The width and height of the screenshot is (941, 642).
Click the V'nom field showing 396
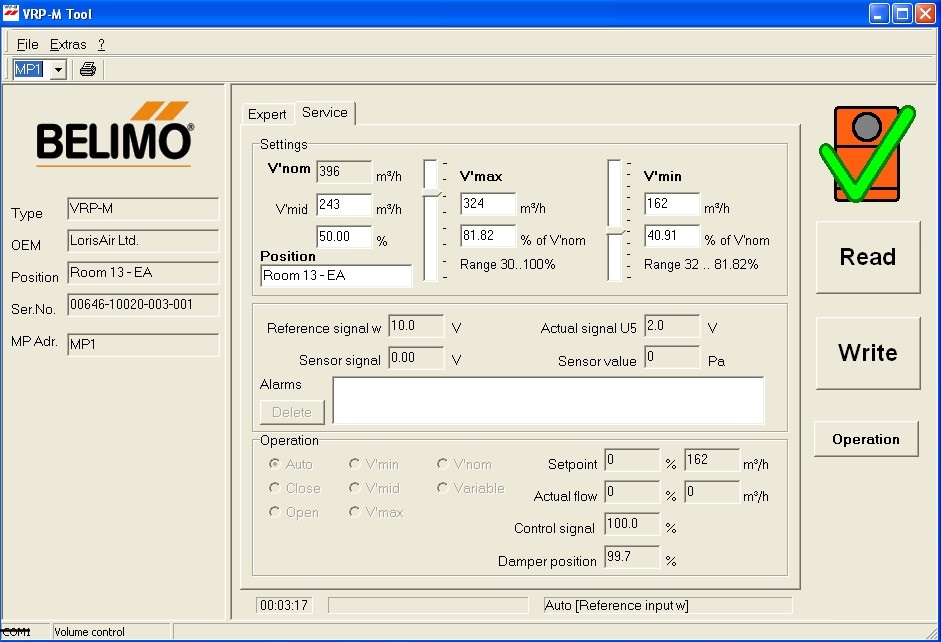click(x=344, y=172)
